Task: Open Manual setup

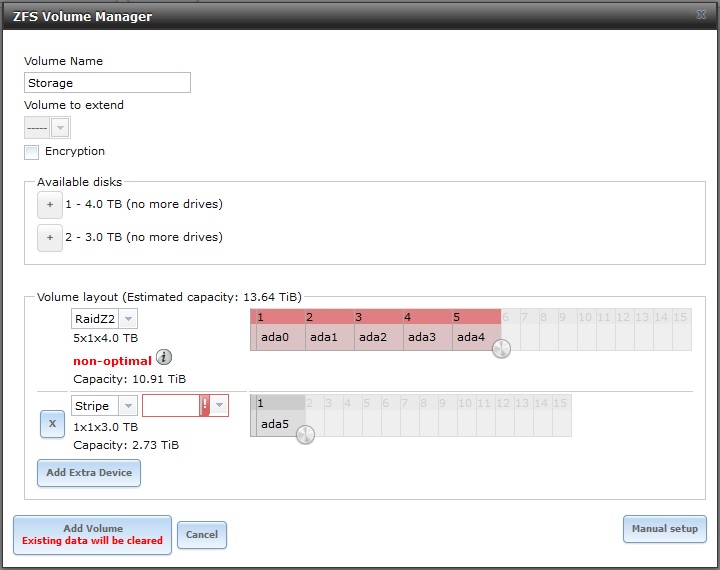Action: pyautogui.click(x=664, y=529)
